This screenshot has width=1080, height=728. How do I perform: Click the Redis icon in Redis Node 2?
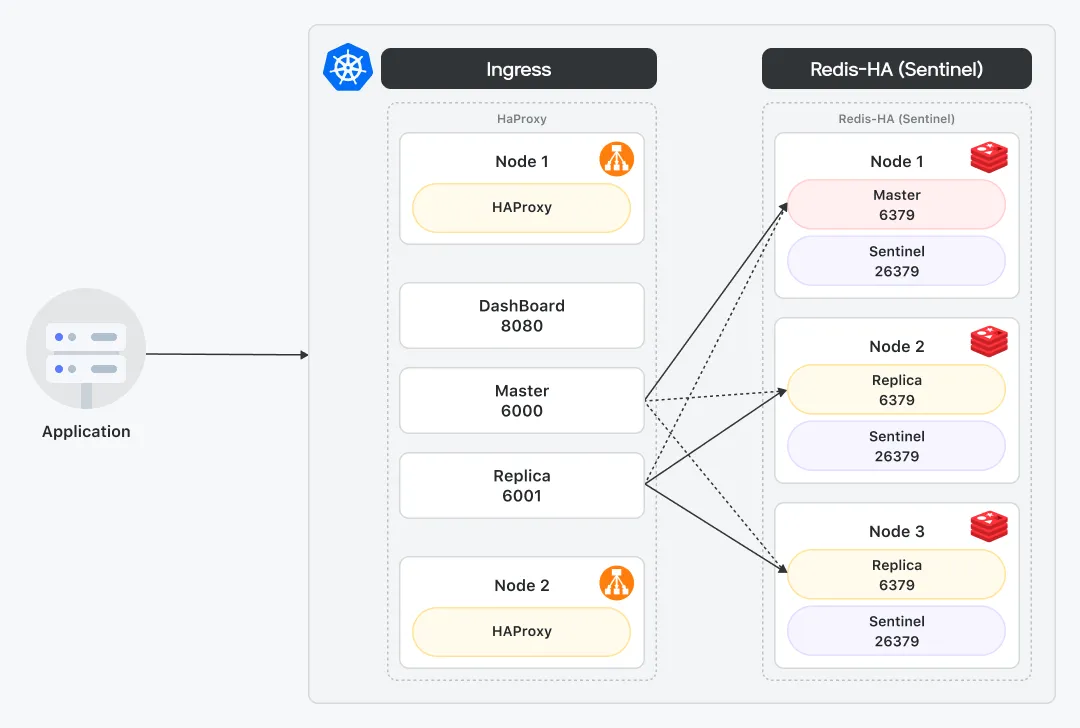click(989, 342)
